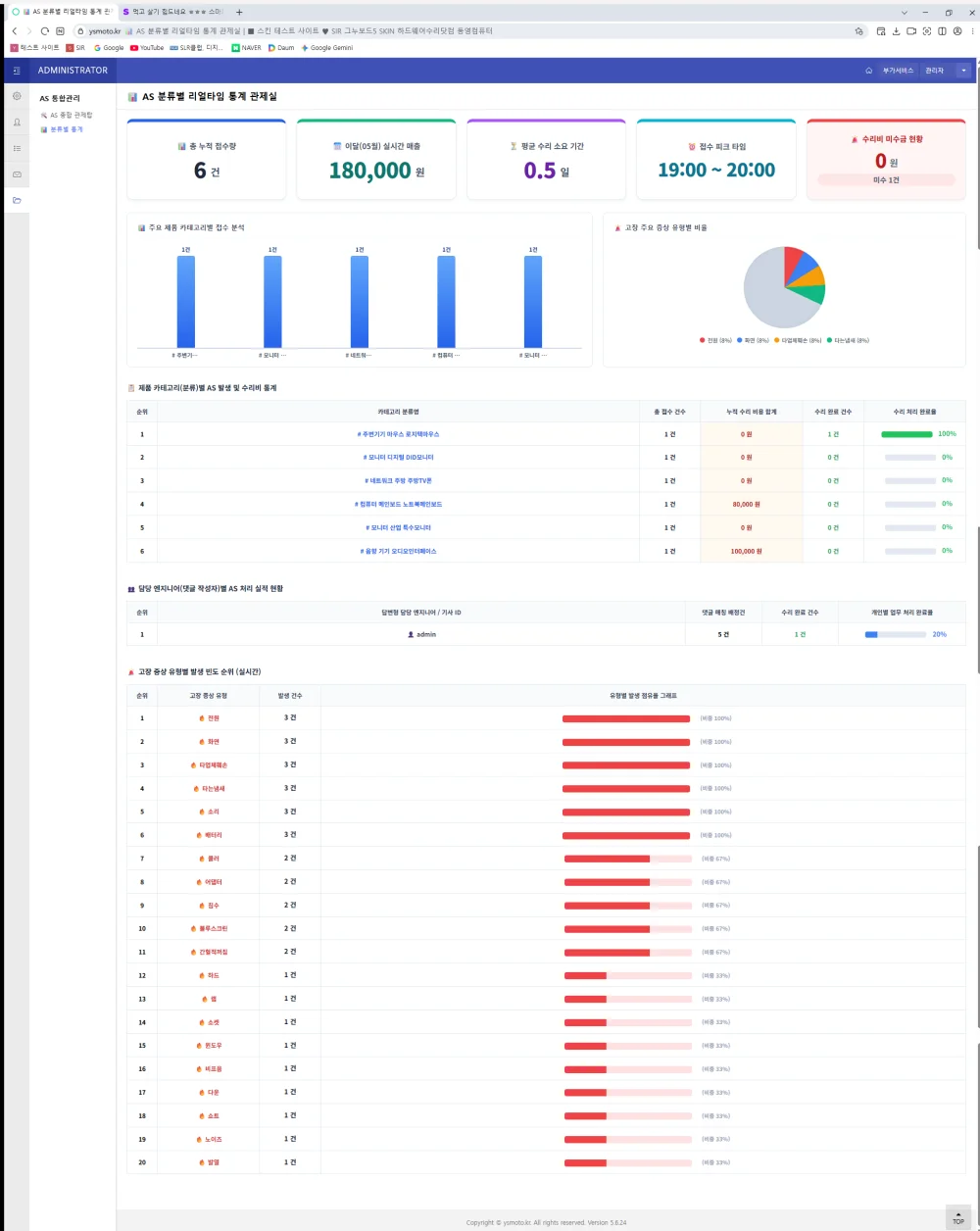This screenshot has width=980, height=1231.
Task: Open the 분류별 통계 menu item
Action: coord(62,129)
